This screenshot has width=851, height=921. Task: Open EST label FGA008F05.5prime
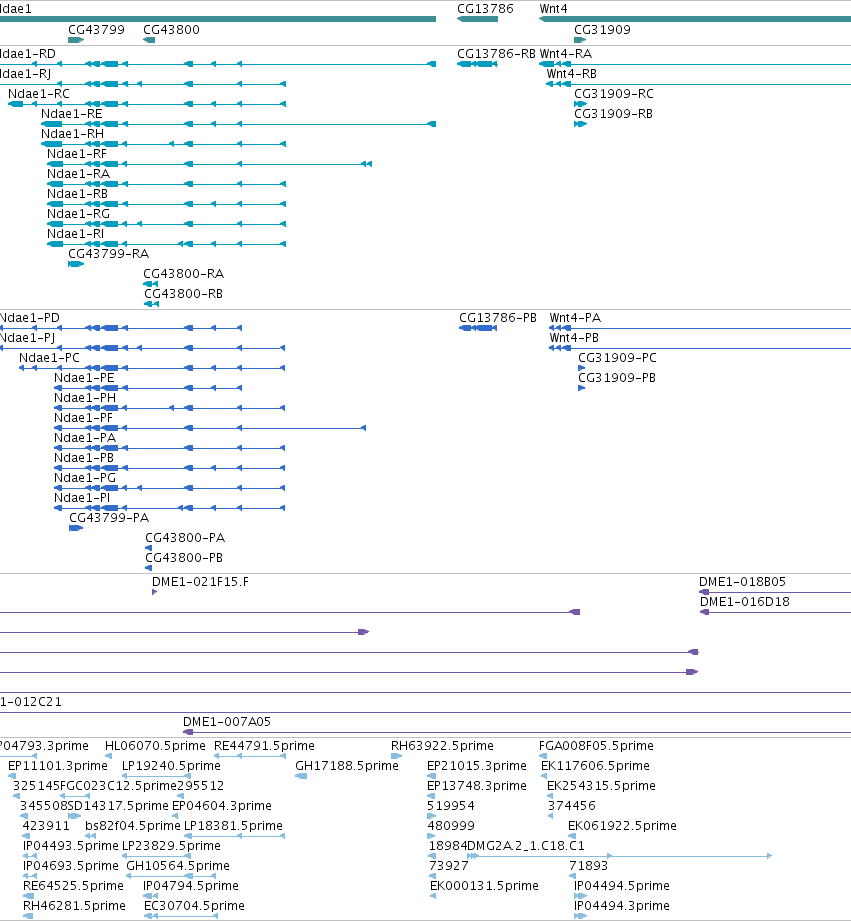(596, 745)
